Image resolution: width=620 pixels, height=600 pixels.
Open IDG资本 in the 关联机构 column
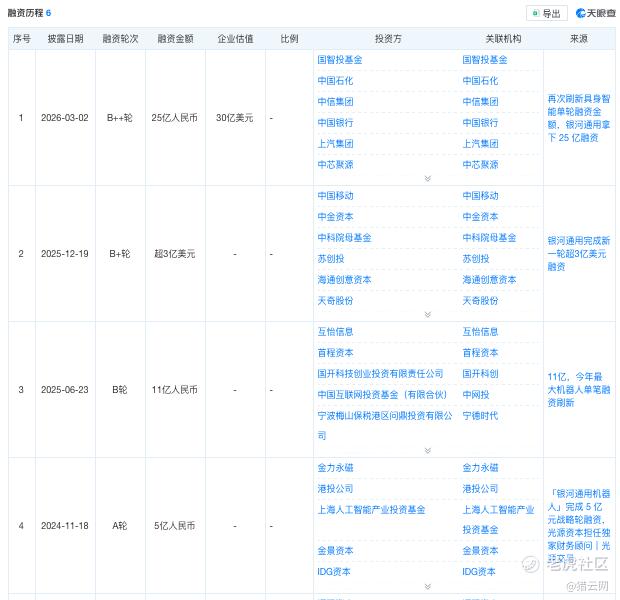[479, 572]
